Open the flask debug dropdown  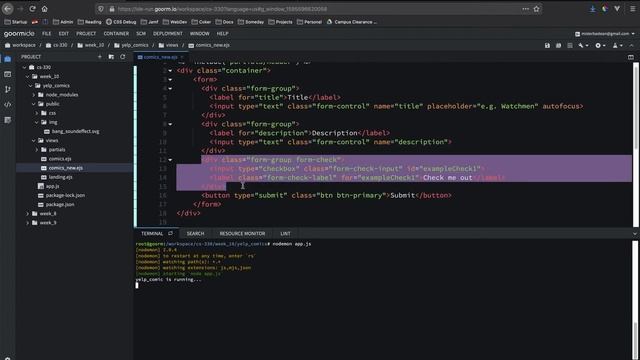pos(617,46)
